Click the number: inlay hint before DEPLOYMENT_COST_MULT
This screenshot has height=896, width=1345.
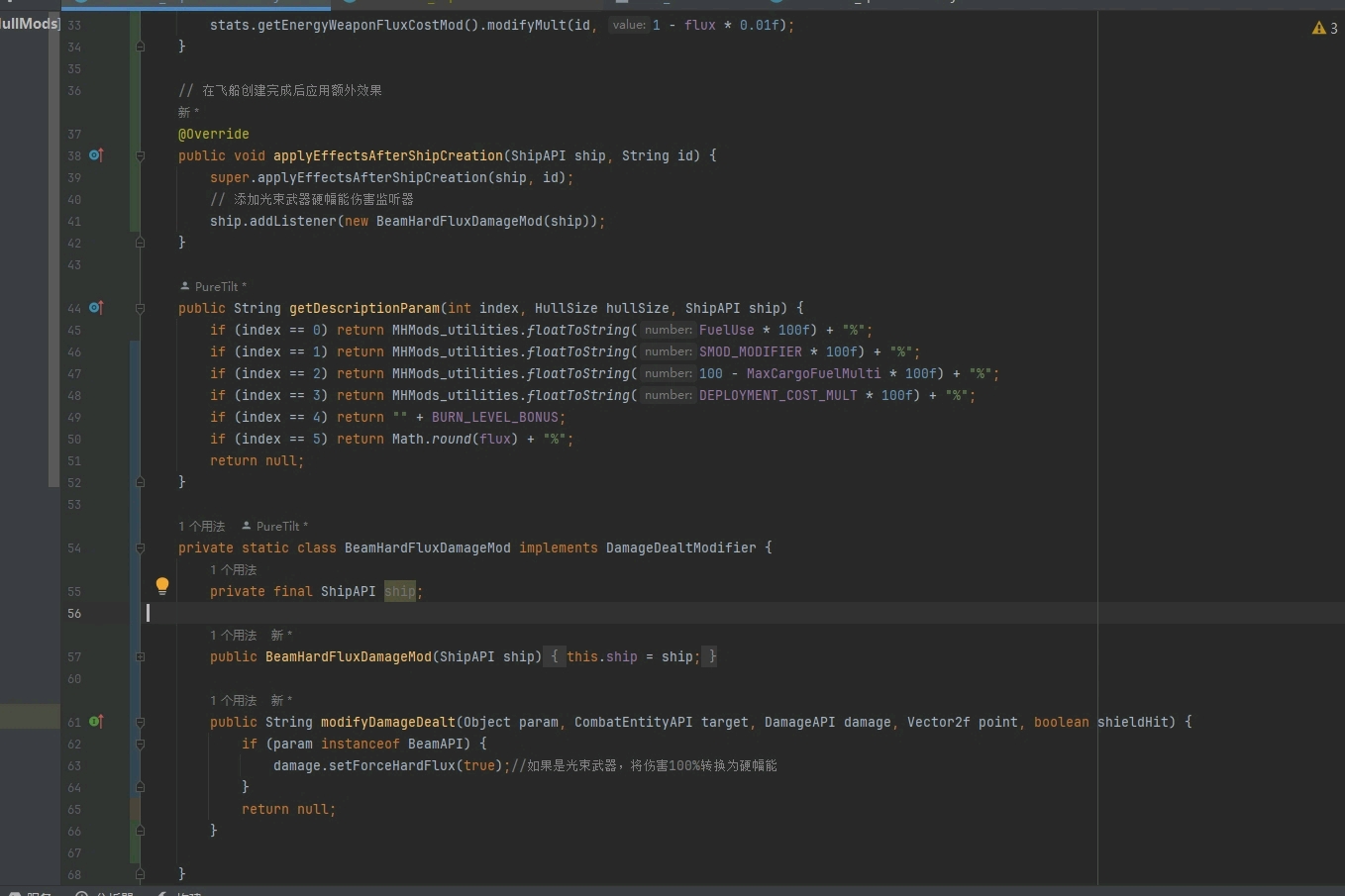669,395
